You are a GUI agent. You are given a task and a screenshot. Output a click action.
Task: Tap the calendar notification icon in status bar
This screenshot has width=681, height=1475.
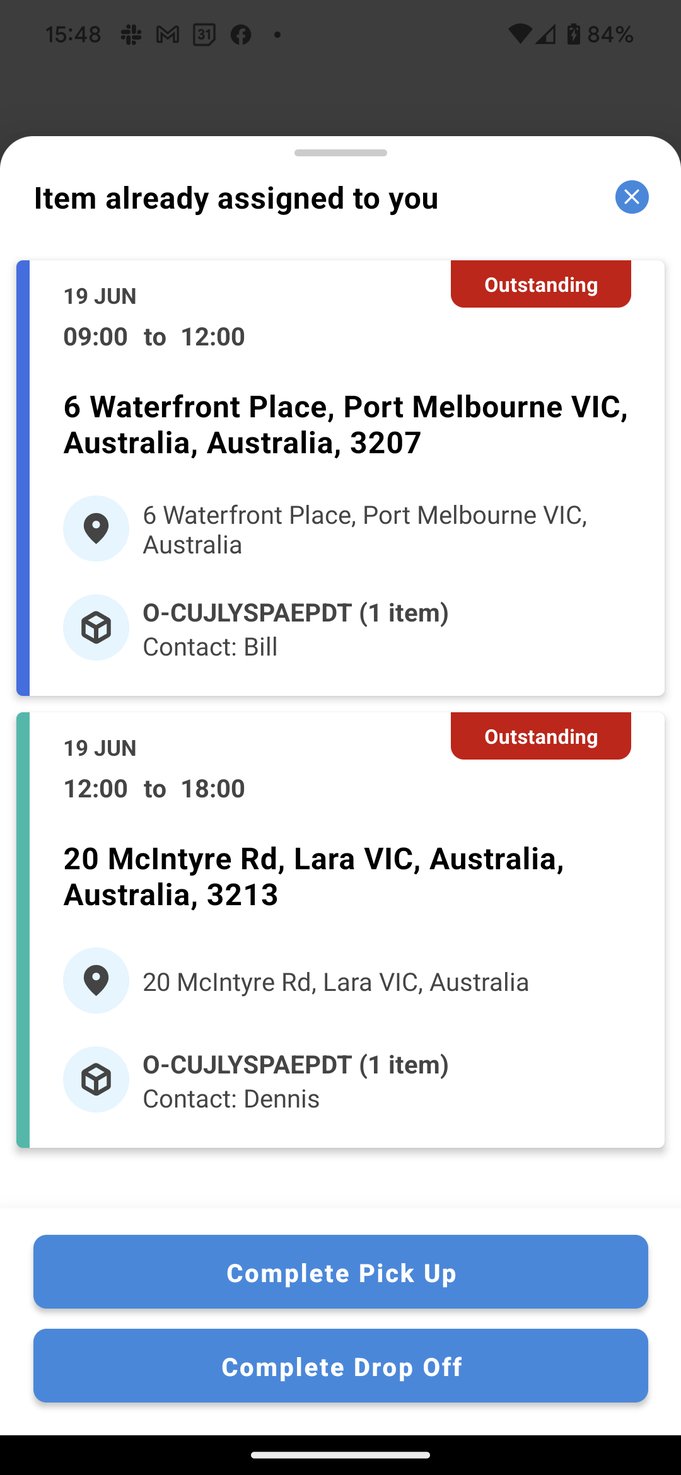pyautogui.click(x=204, y=35)
